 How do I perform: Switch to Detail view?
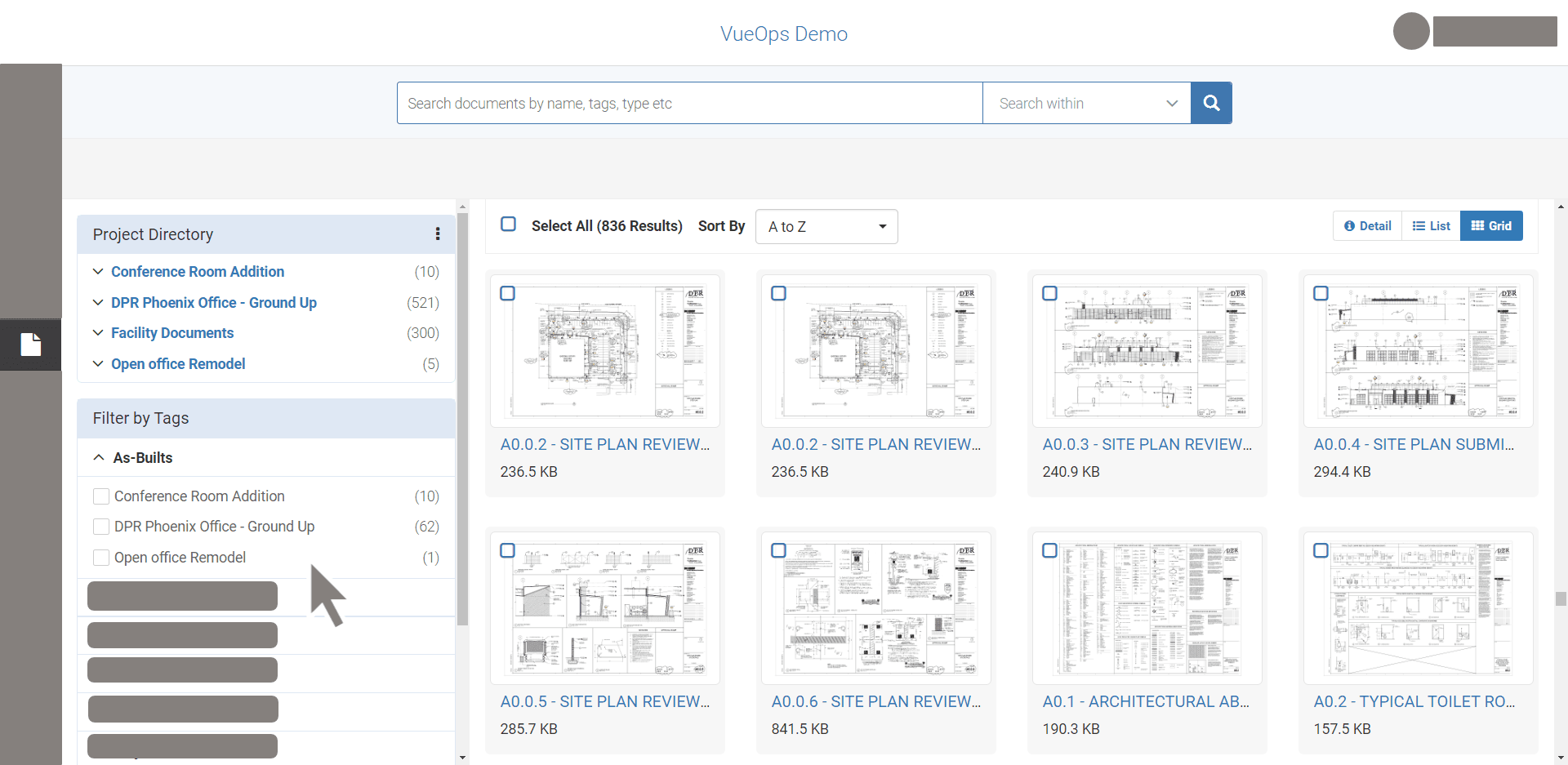tap(1368, 226)
